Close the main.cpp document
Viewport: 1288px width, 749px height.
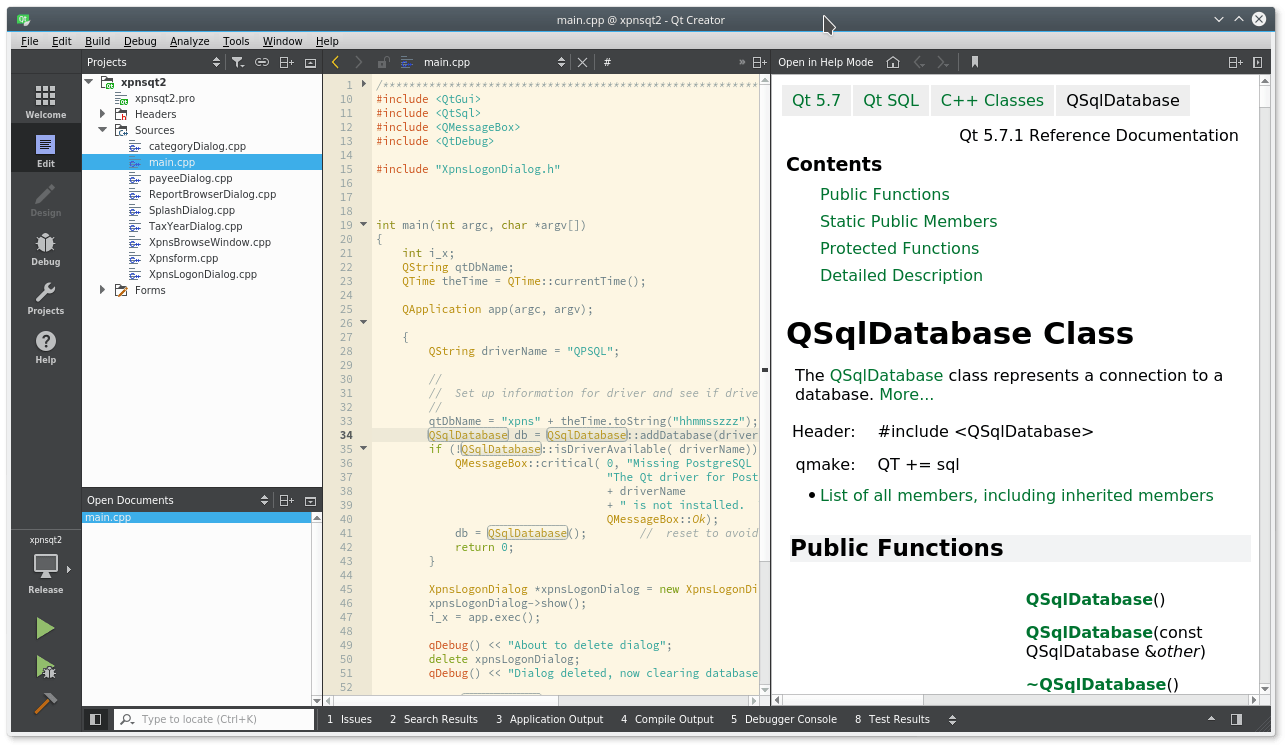583,62
